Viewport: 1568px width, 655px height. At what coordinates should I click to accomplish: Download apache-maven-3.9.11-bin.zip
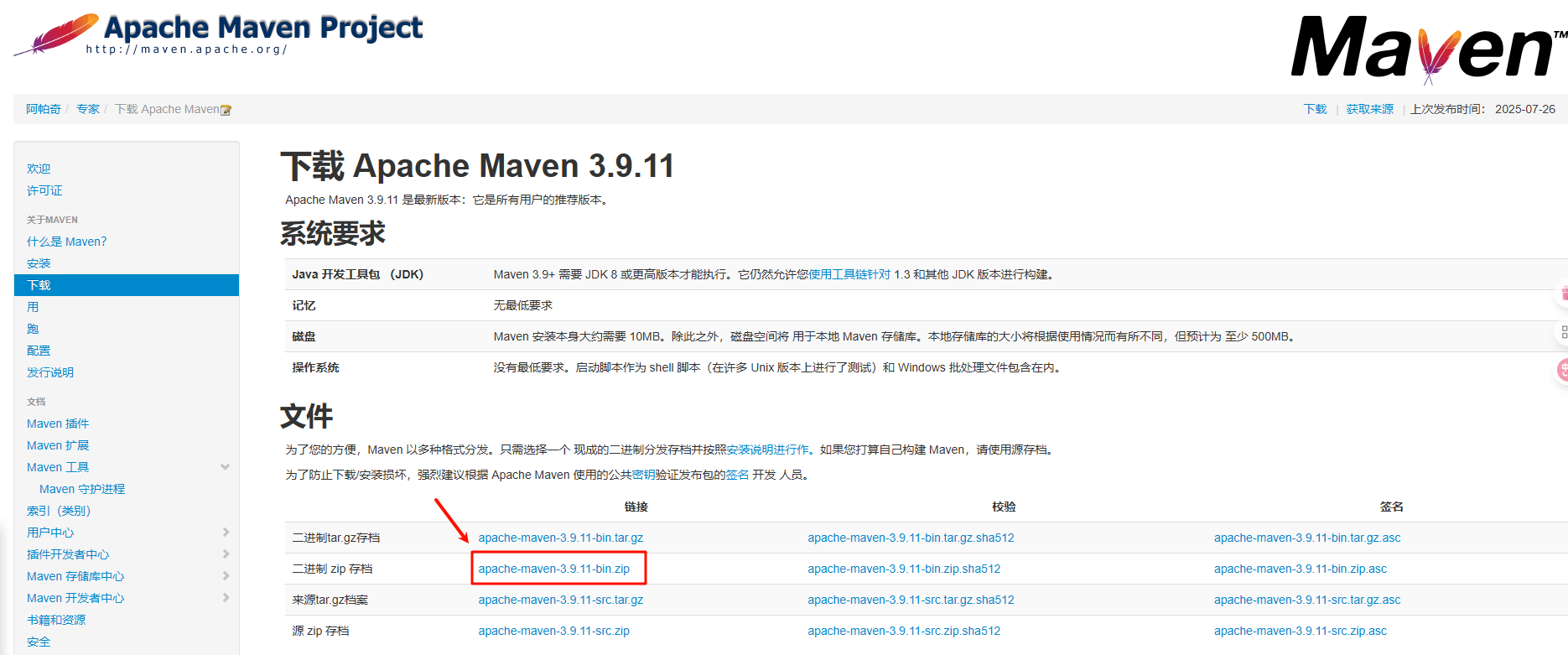[x=553, y=569]
